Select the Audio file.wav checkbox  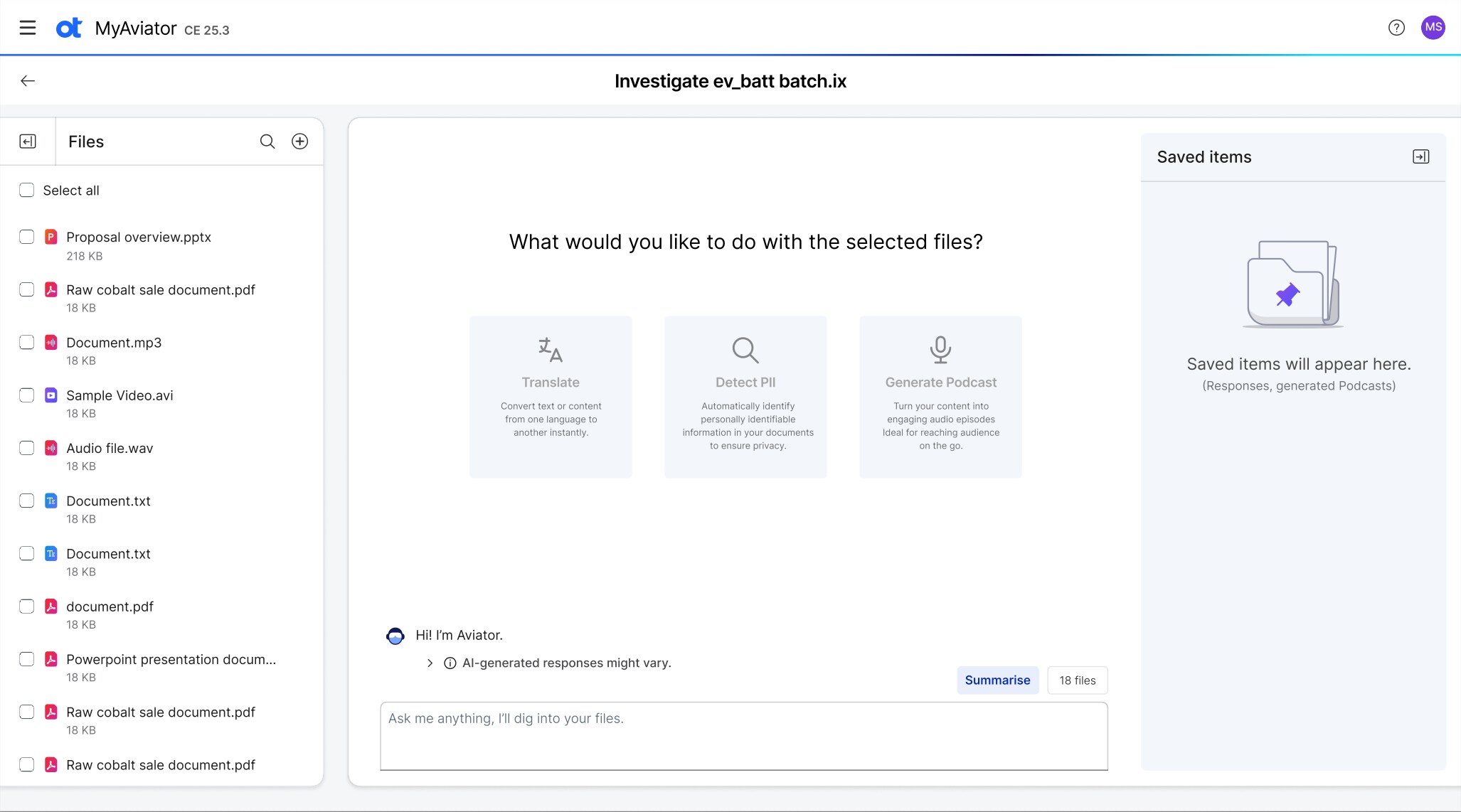tap(27, 448)
